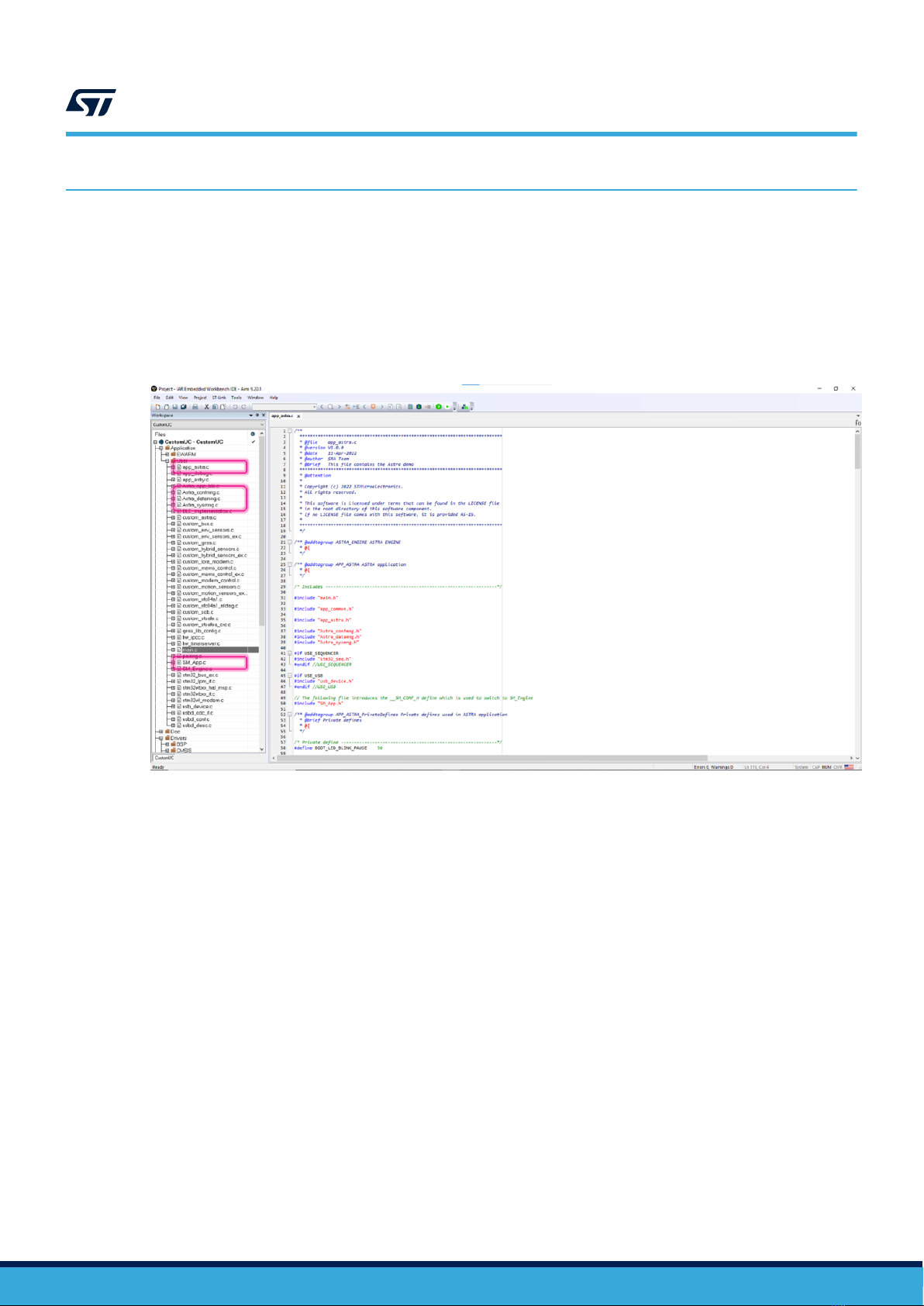Open the CustomUC workspace configuration dropdown
Viewport: 924px width, 1306px height.
[261, 425]
